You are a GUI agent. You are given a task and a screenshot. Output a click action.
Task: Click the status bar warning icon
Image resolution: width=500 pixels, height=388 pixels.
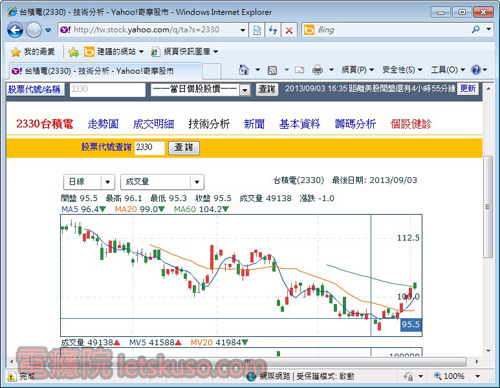[11, 377]
